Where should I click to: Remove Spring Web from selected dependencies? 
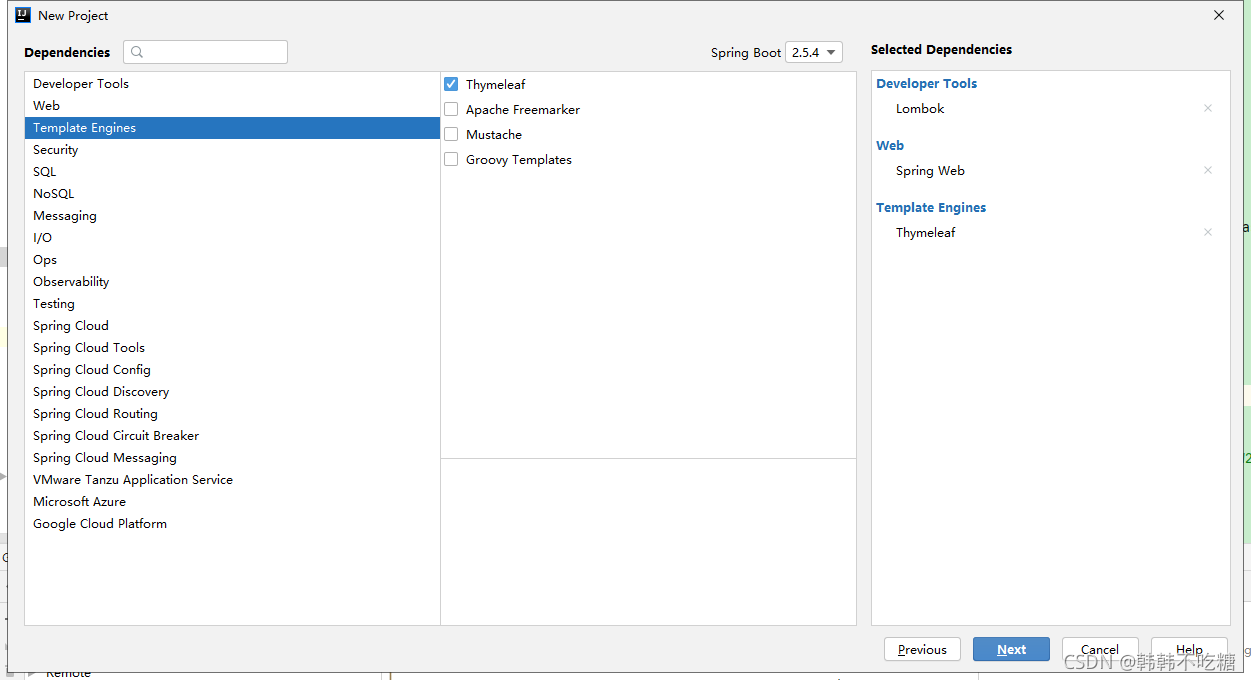tap(1208, 170)
